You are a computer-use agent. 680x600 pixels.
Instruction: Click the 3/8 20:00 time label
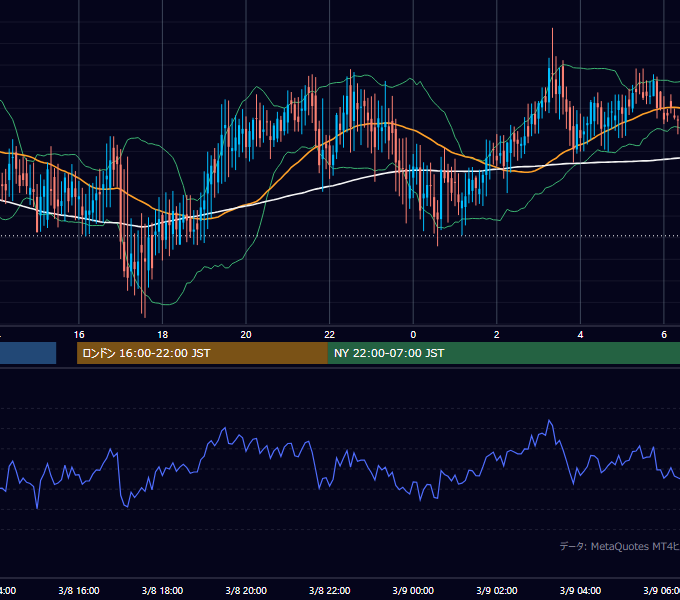coord(246,590)
